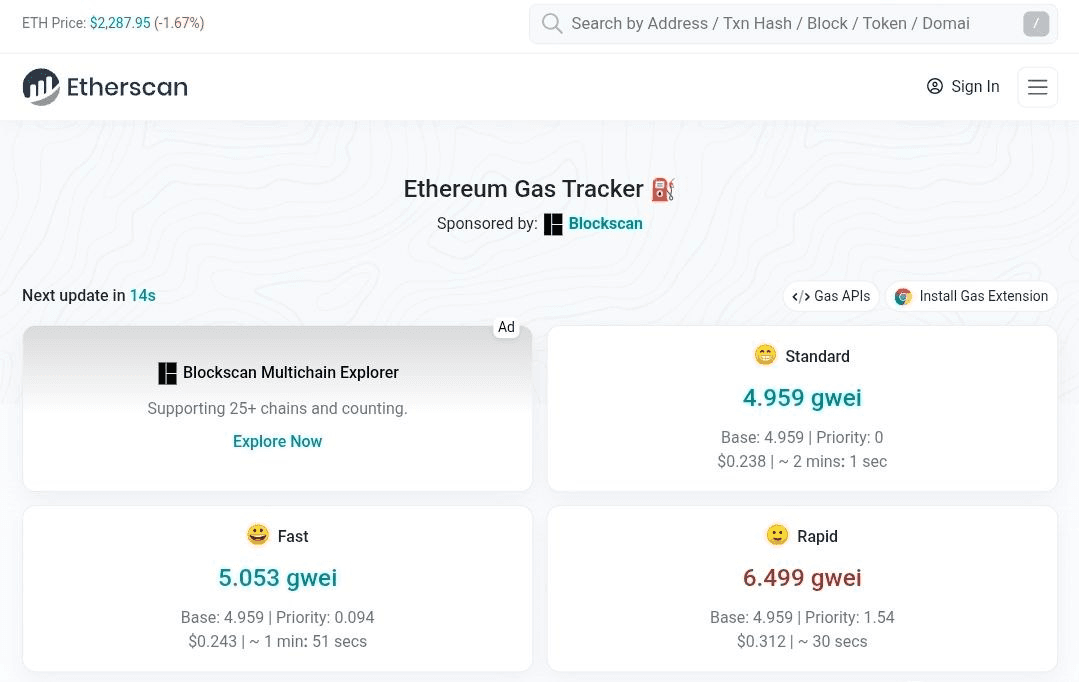Click the Blockscan sponsor logo icon
The height and width of the screenshot is (682, 1079).
coord(553,224)
